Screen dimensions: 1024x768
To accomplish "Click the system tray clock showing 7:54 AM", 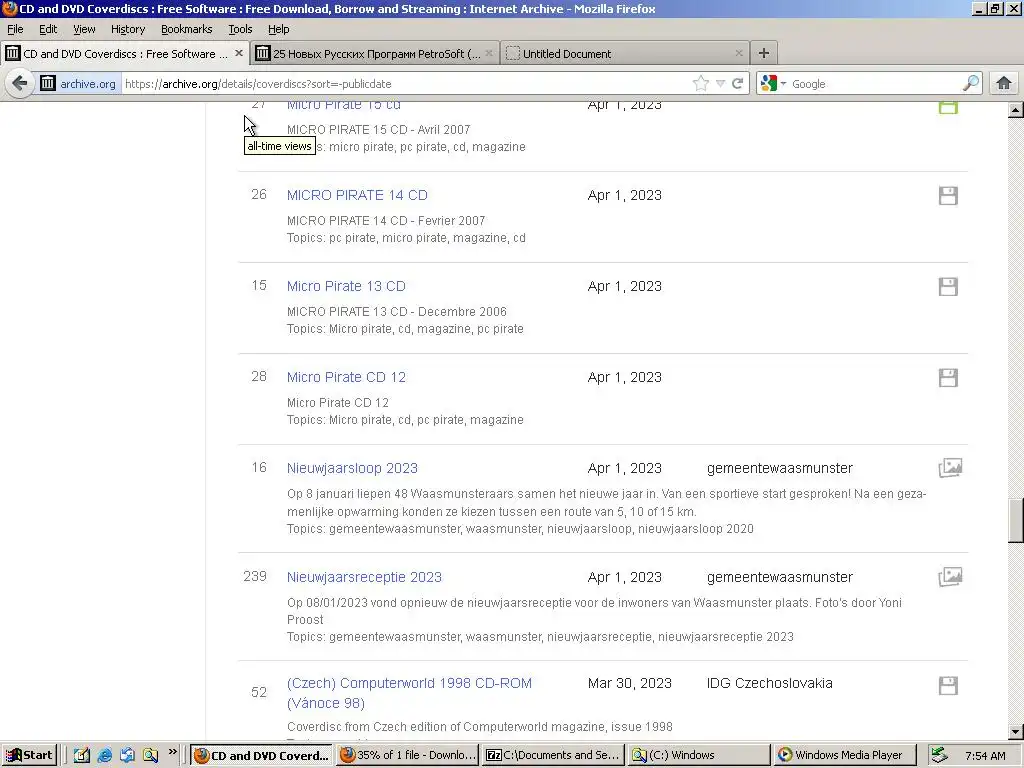I will pyautogui.click(x=985, y=756).
